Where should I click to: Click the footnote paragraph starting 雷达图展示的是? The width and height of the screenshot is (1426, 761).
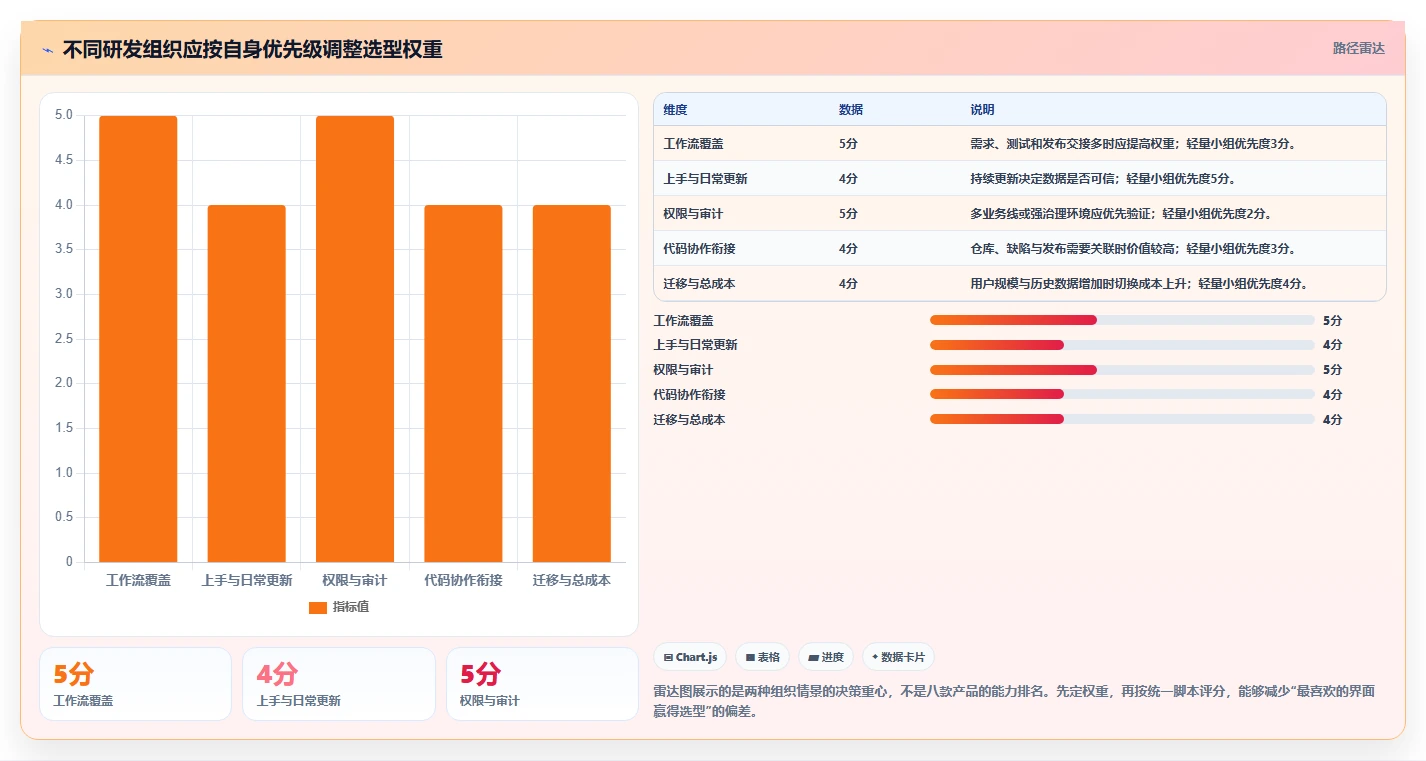1013,702
